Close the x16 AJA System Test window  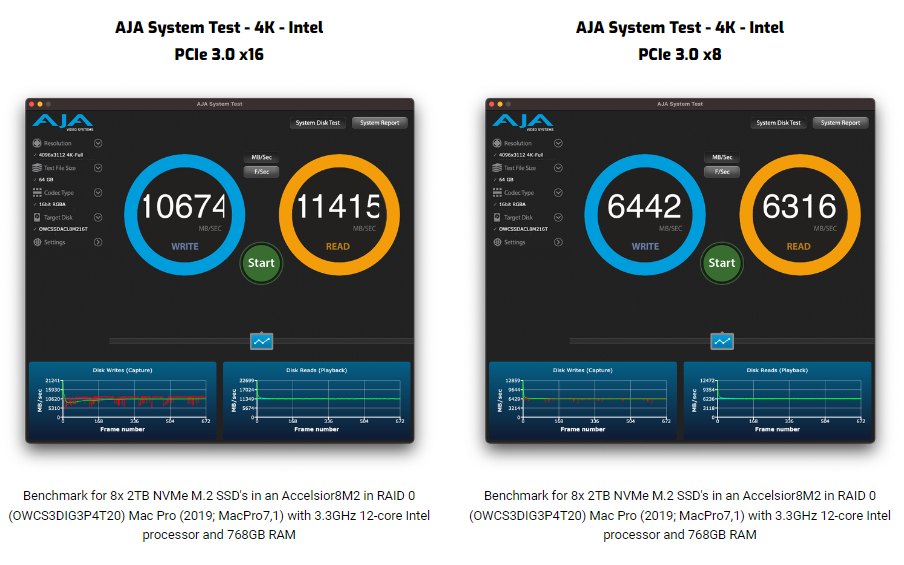pyautogui.click(x=32, y=104)
